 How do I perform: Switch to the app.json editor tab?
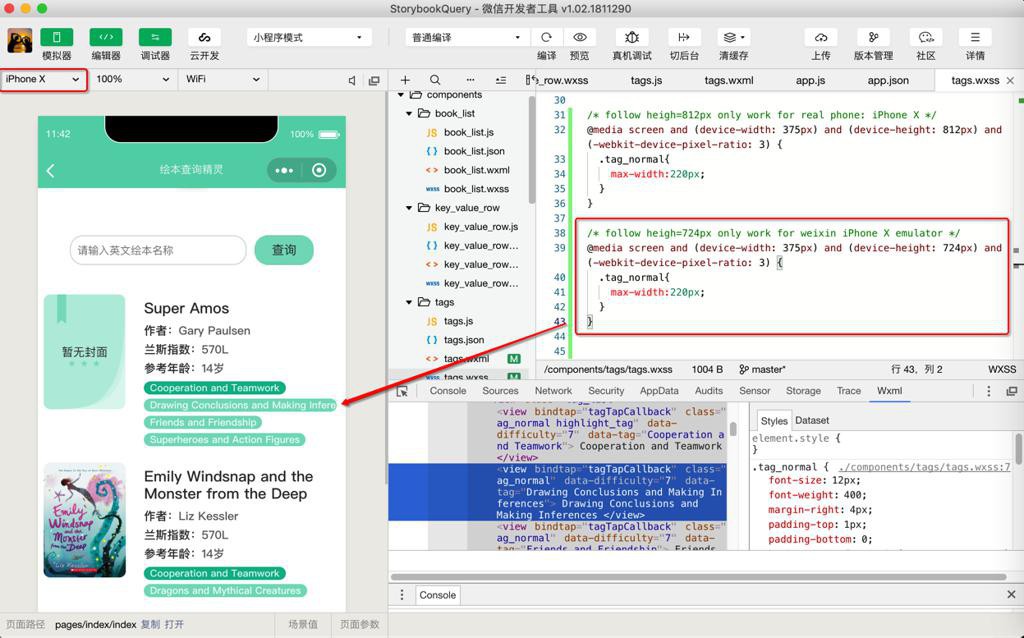pyautogui.click(x=888, y=80)
